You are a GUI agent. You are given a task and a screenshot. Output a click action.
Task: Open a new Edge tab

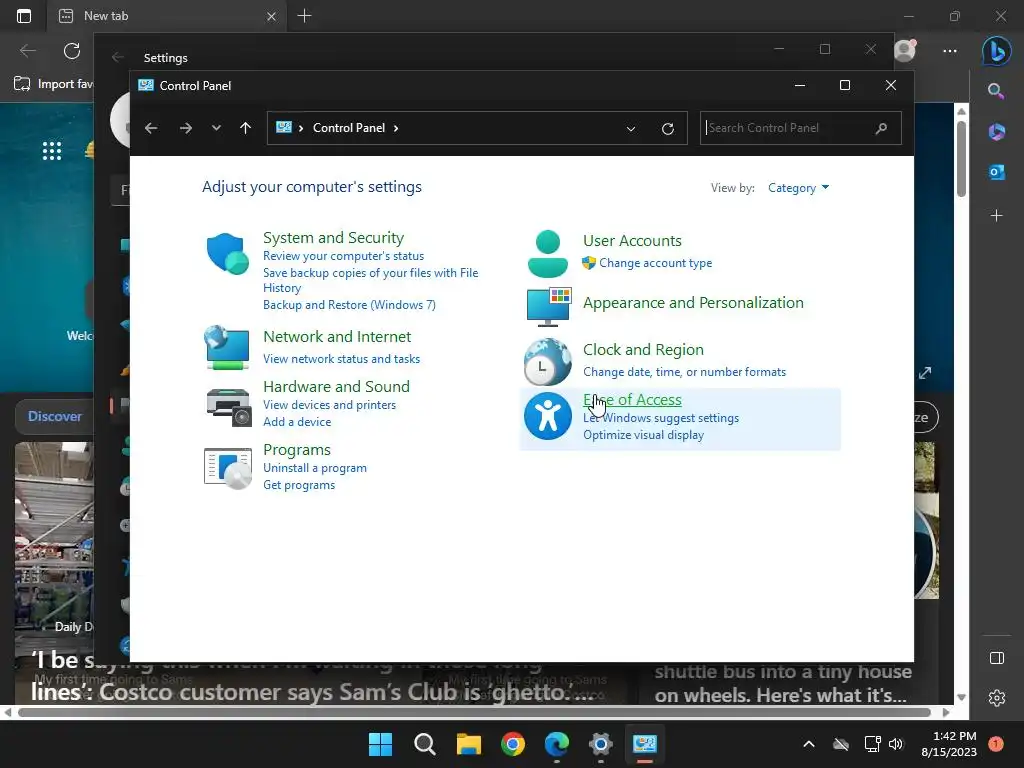304,16
